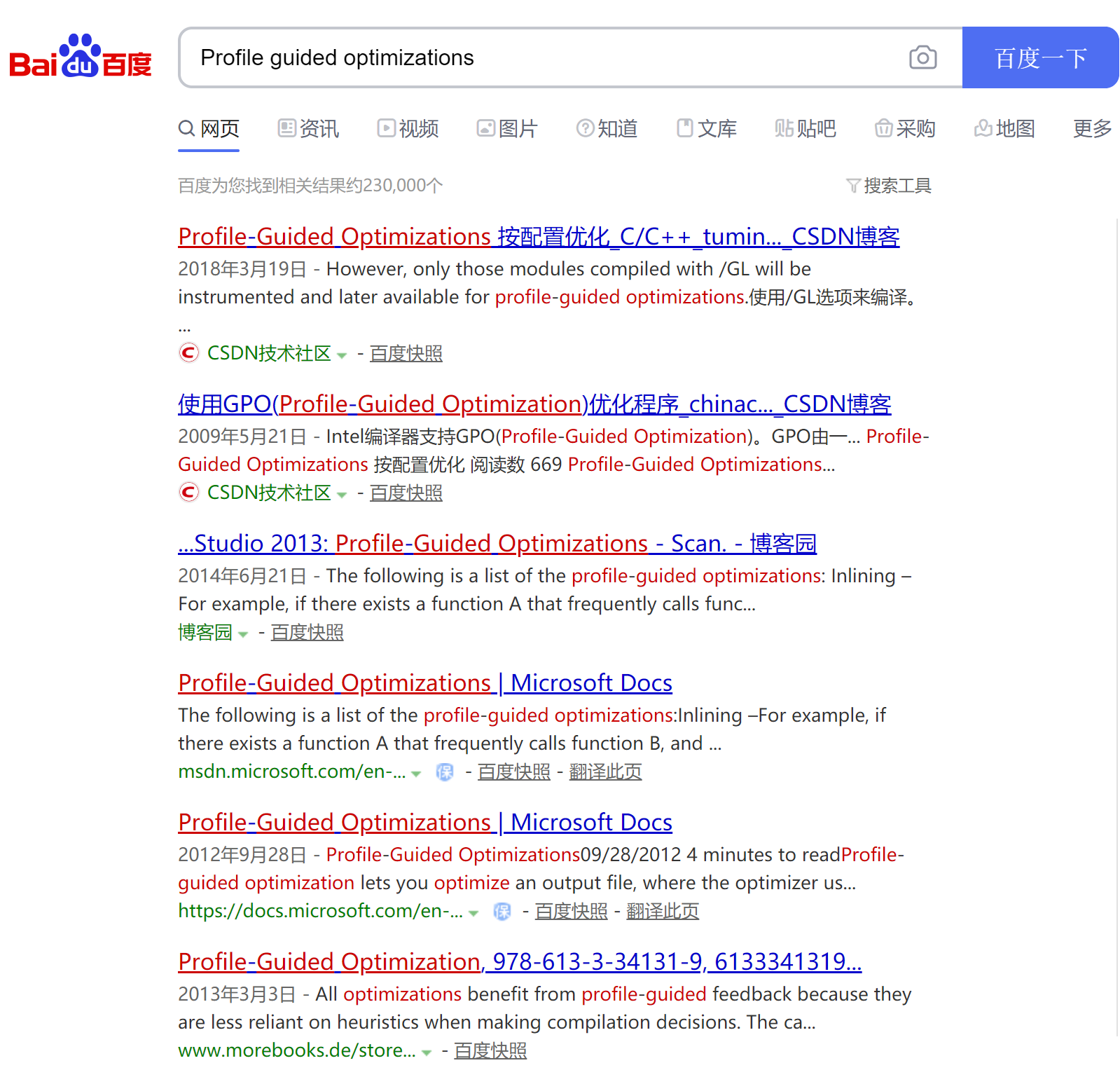Image resolution: width=1120 pixels, height=1070 pixels.
Task: Click security badge icon on docs.microsoft.com result
Action: pyautogui.click(x=502, y=912)
